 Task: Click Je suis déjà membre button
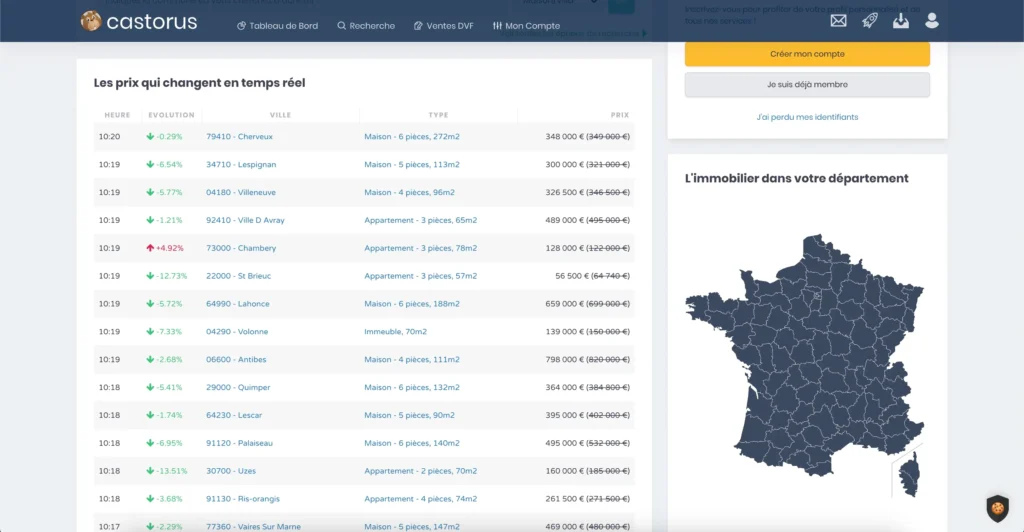pyautogui.click(x=807, y=85)
